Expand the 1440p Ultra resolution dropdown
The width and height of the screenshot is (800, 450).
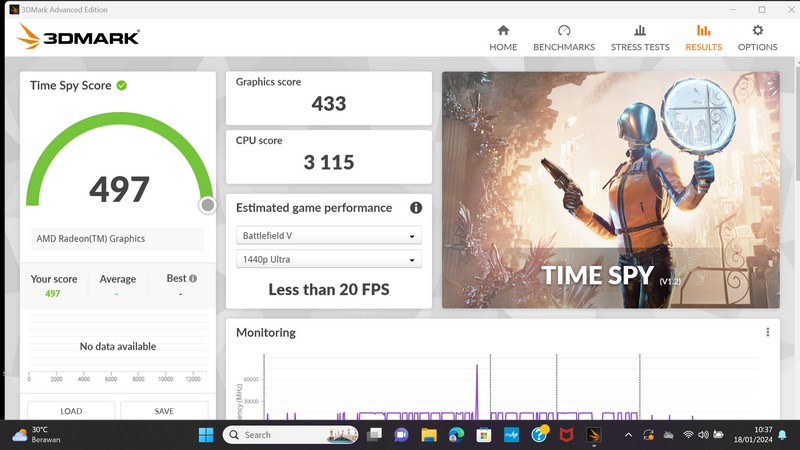pyautogui.click(x=329, y=260)
